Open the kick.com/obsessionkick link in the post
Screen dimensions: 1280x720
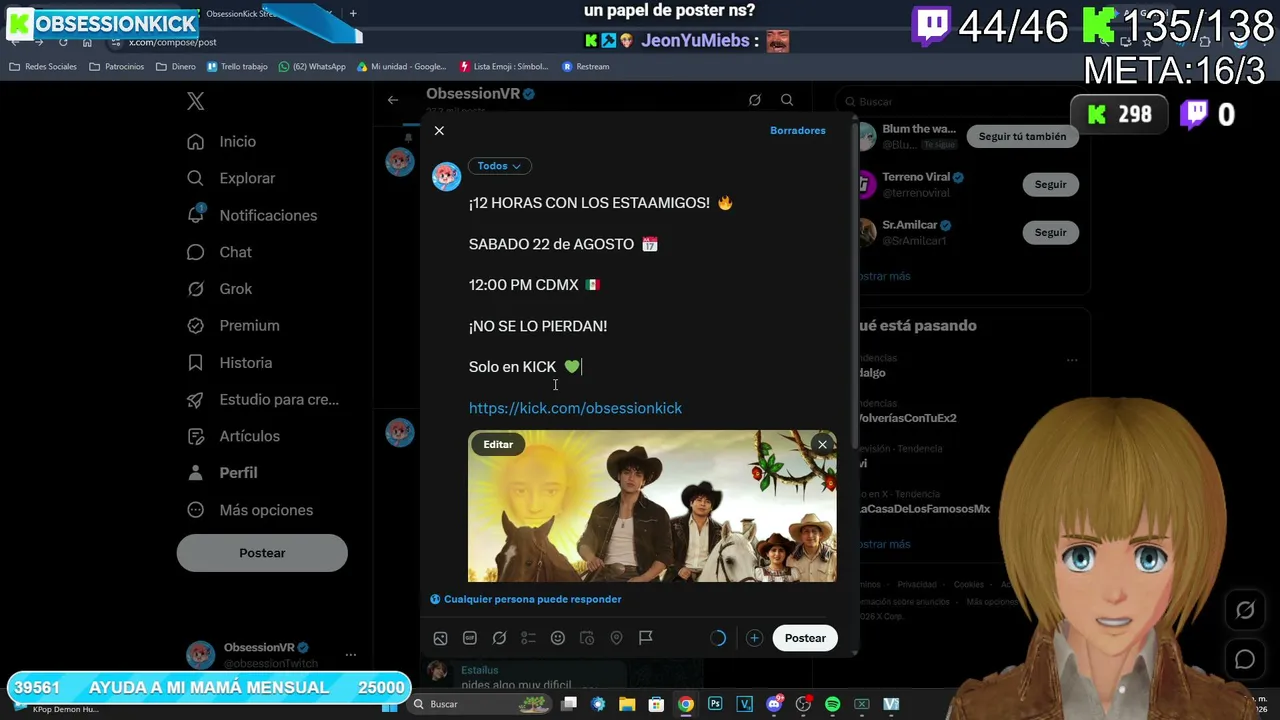tap(575, 408)
